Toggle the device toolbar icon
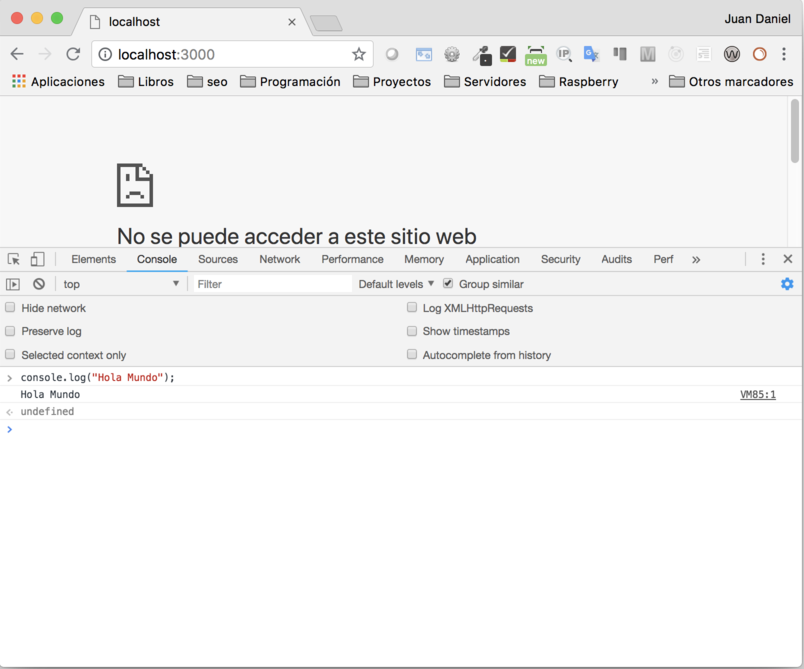 [37, 259]
